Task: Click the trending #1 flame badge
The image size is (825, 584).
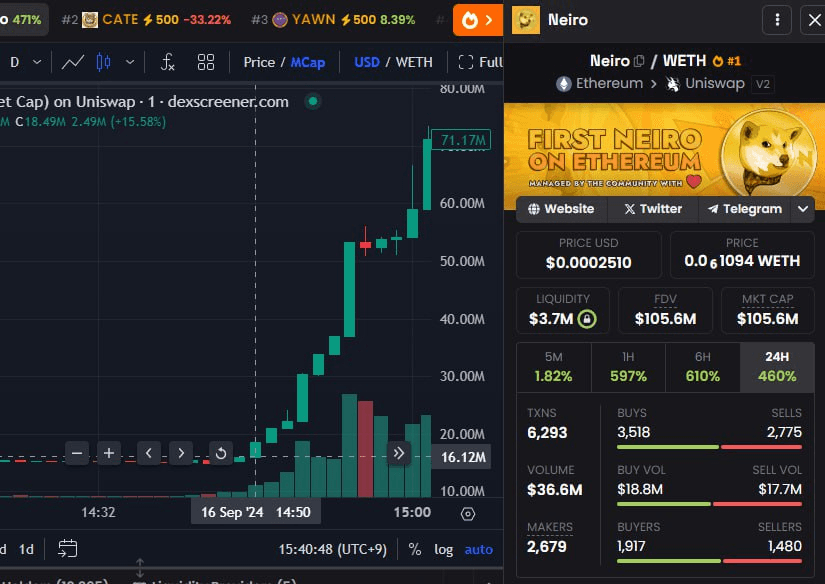Action: tap(727, 61)
